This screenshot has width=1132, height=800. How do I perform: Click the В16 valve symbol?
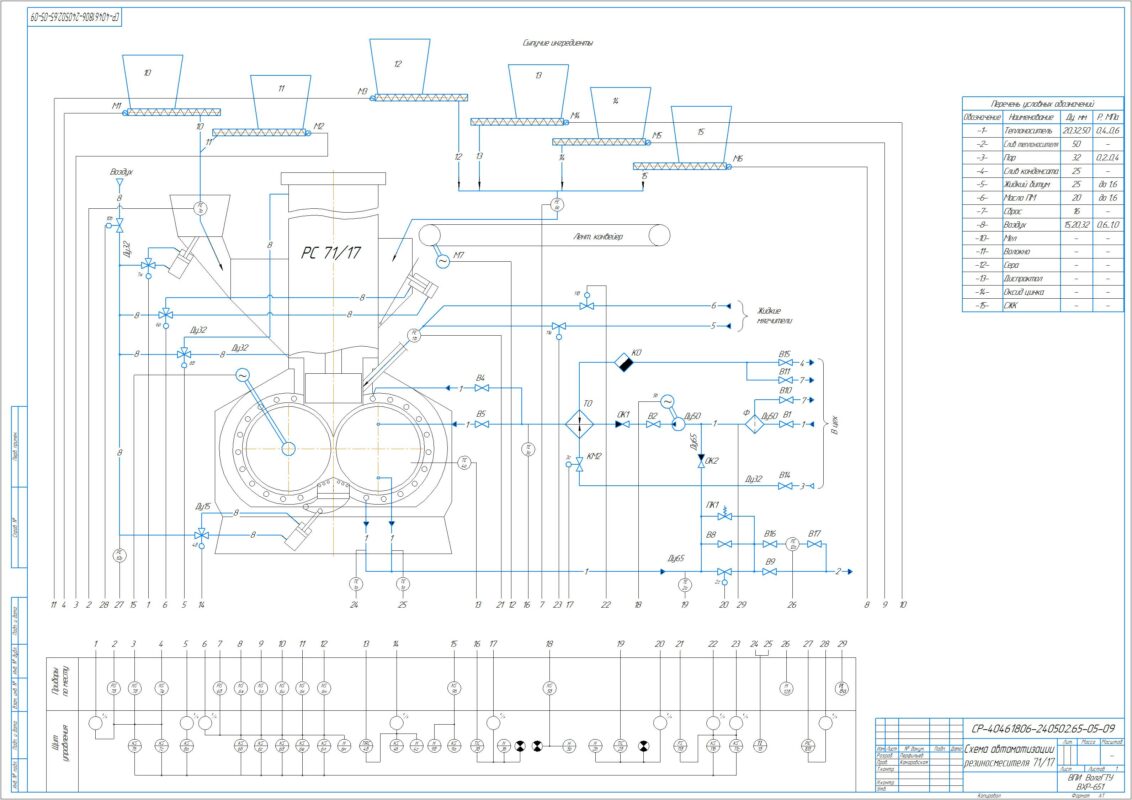click(770, 544)
